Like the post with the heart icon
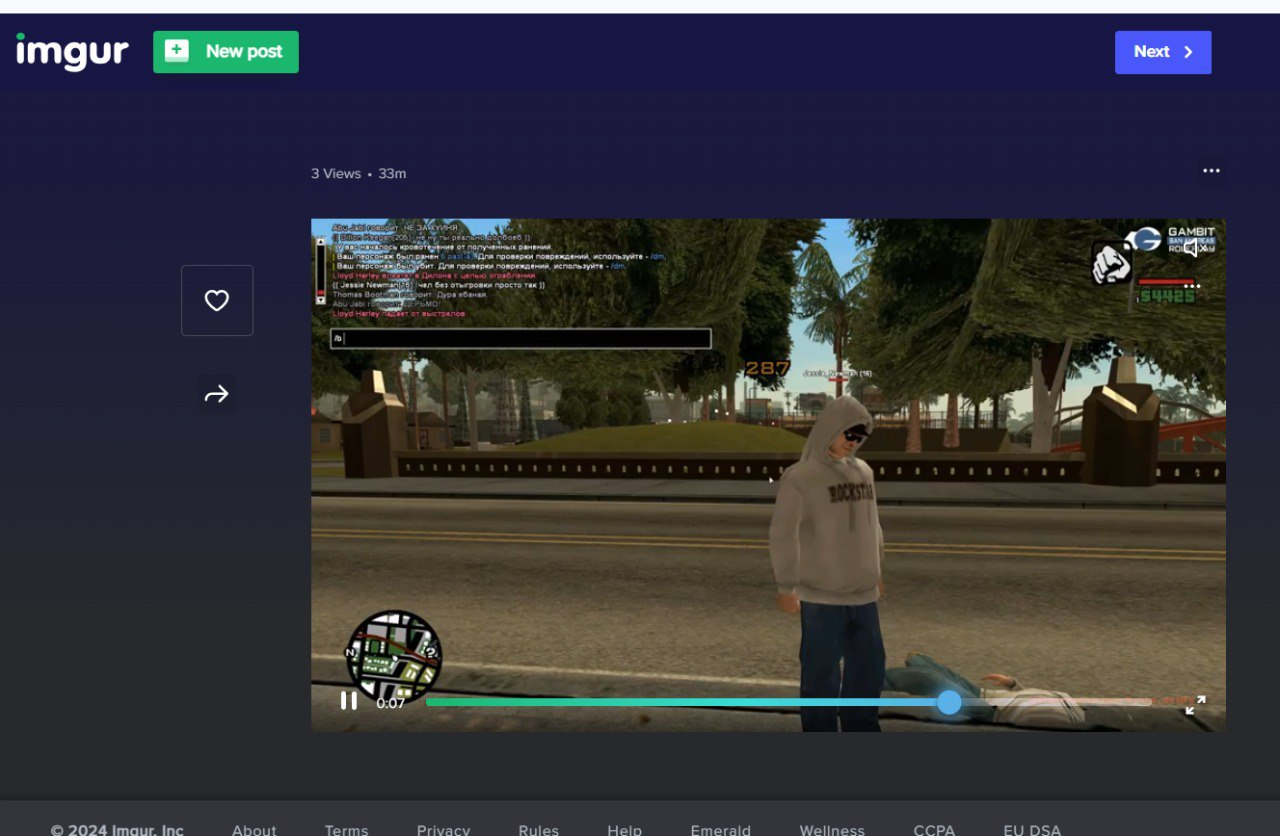Image resolution: width=1280 pixels, height=836 pixels. point(217,300)
